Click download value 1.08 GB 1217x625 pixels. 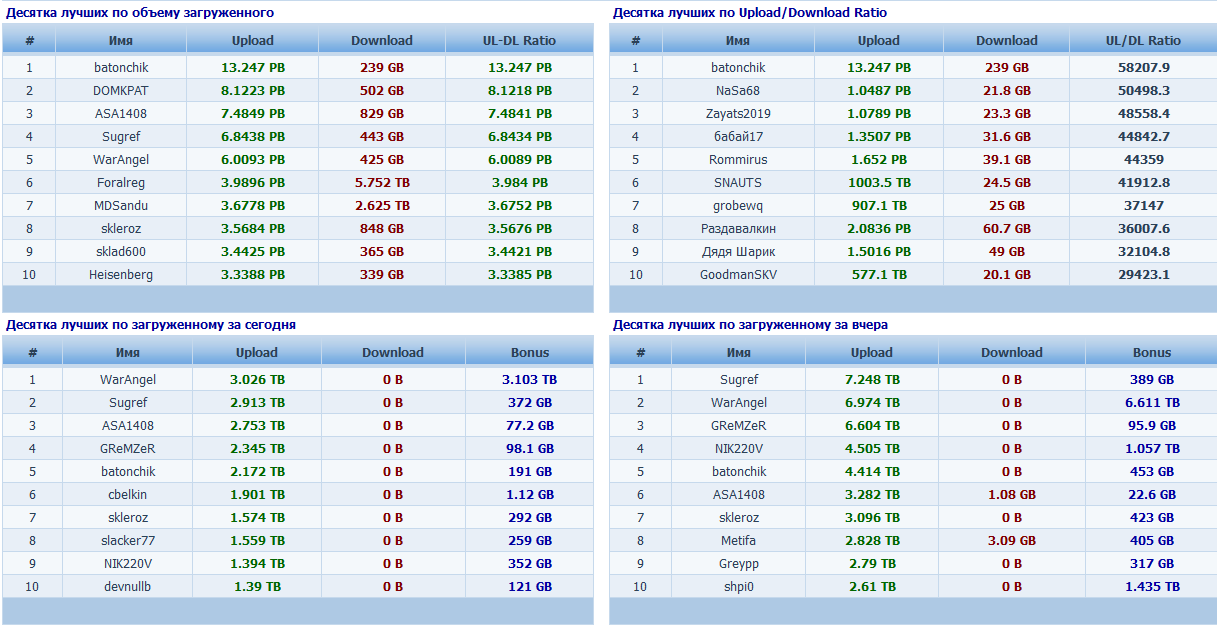(1012, 494)
